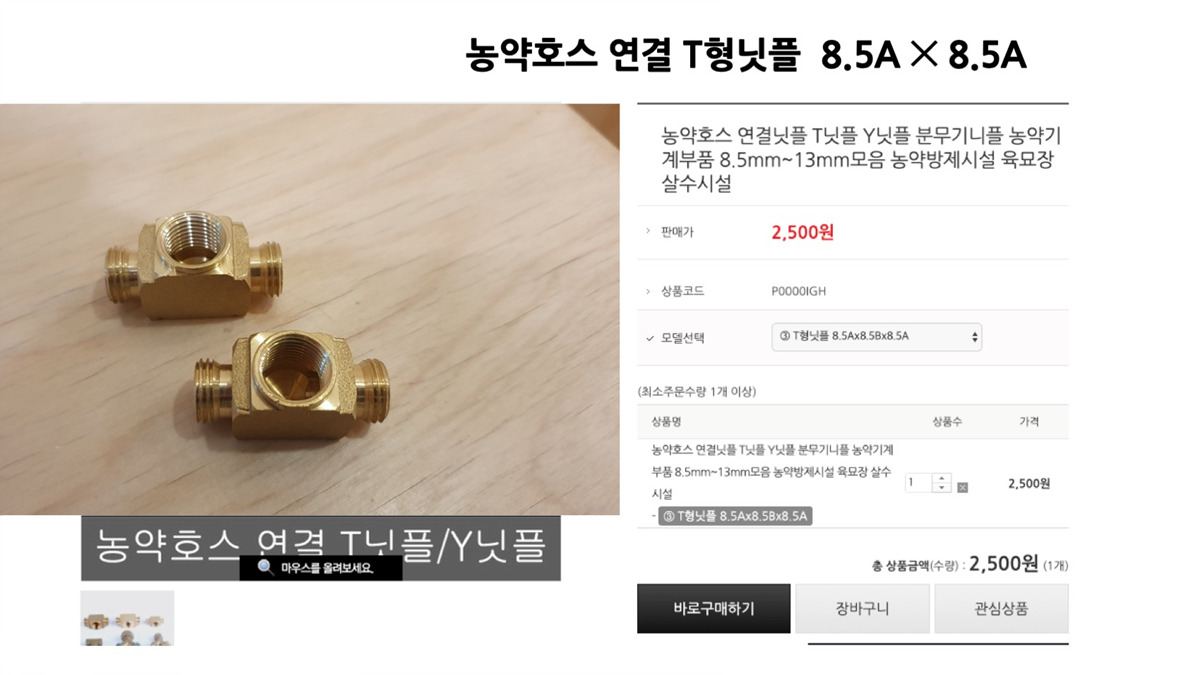Click the red 2,500원 sale price
The width and height of the screenshot is (1200, 675).
(802, 232)
